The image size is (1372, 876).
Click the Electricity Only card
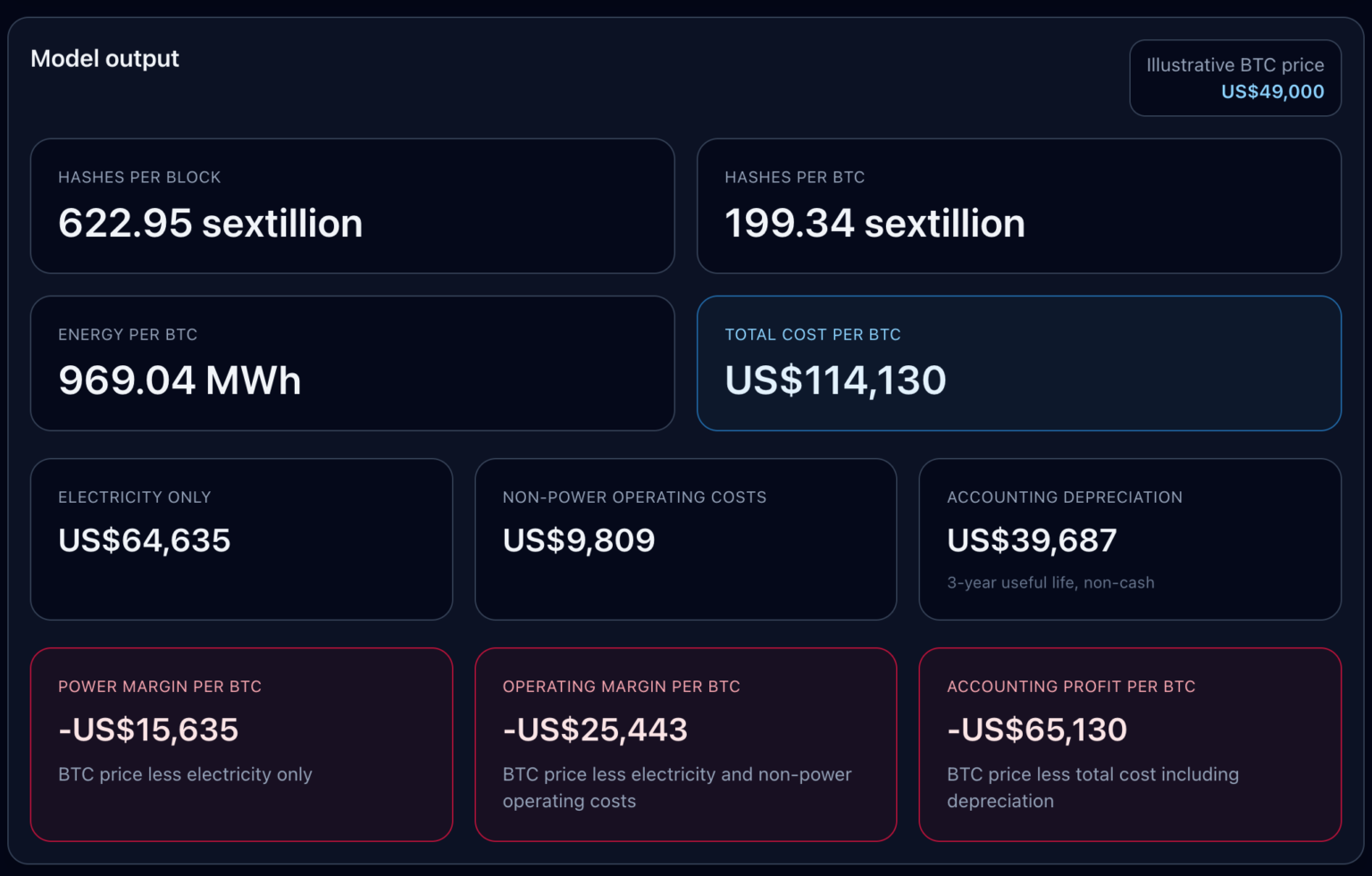[x=241, y=538]
